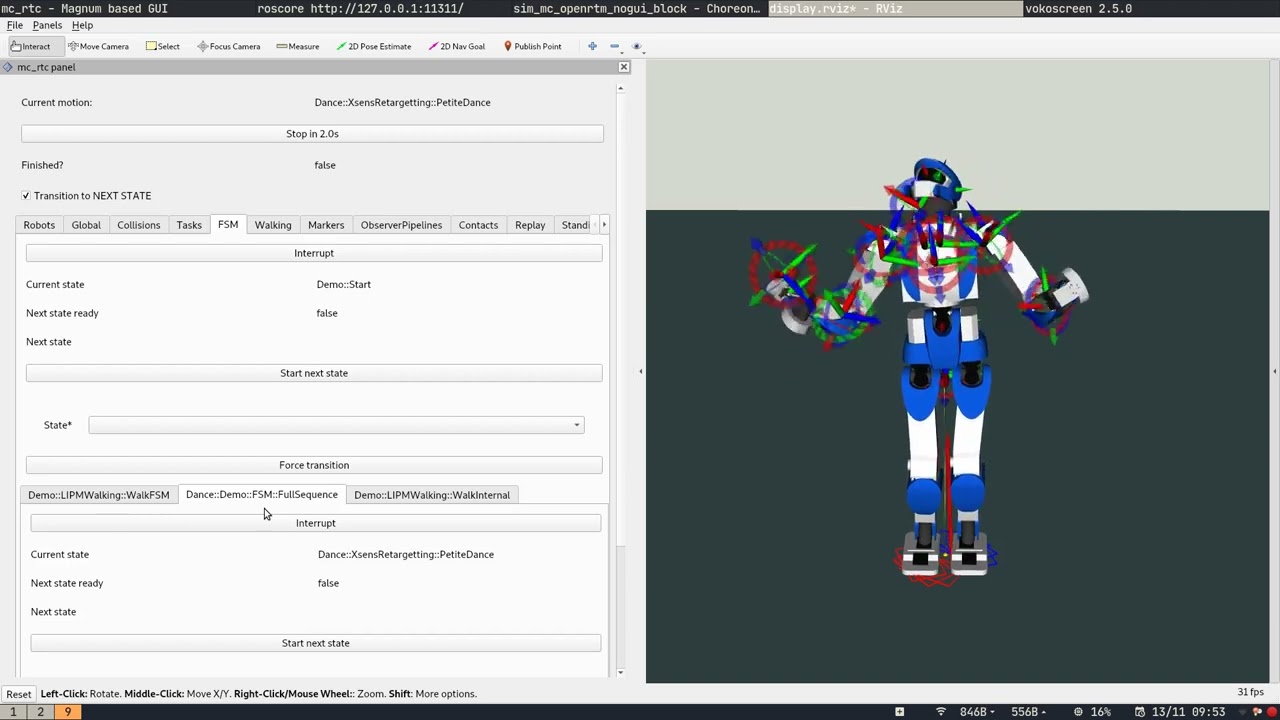
Task: Select the Dance::Demo::FSM::FullSequence tab
Action: [x=262, y=494]
